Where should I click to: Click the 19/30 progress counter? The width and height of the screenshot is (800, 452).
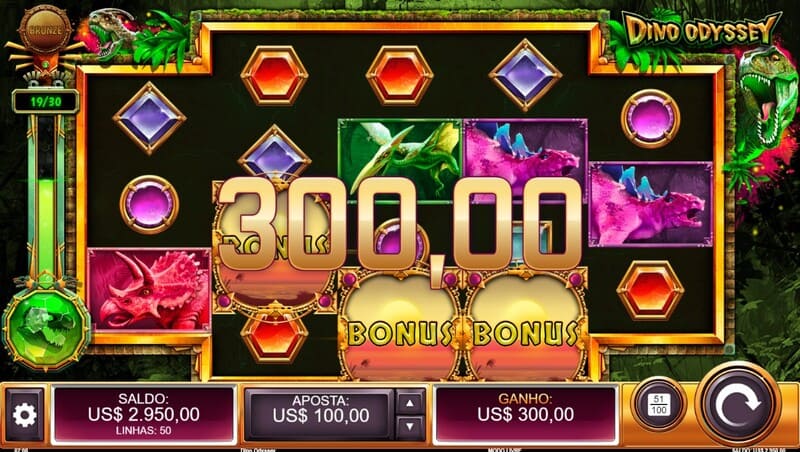[45, 101]
